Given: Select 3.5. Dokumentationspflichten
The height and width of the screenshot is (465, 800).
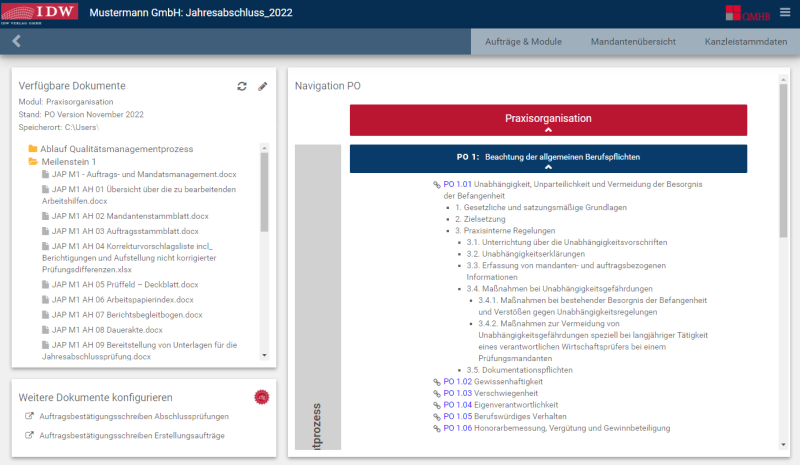Looking at the screenshot, I should (x=519, y=370).
